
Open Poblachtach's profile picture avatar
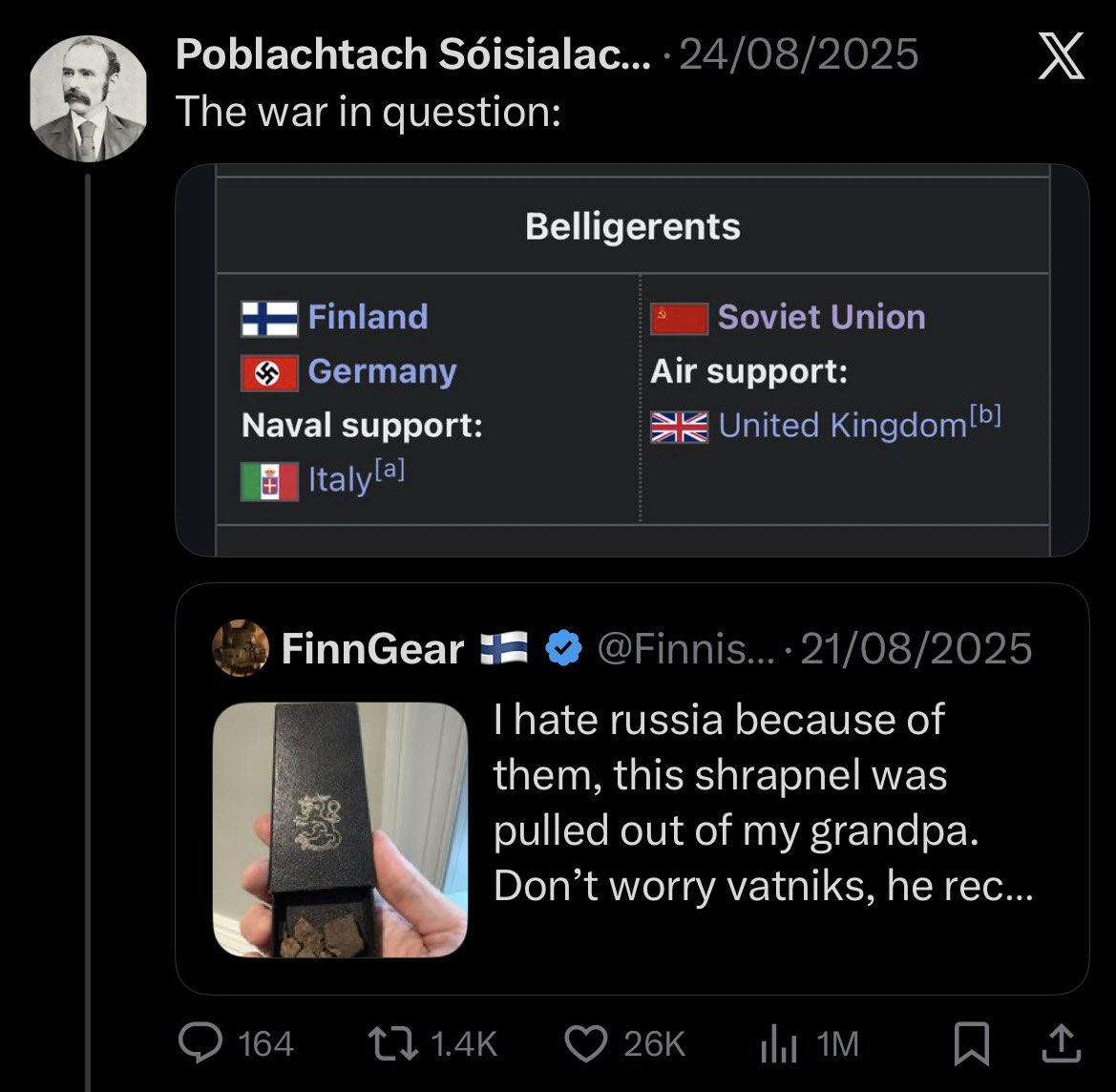[88, 99]
